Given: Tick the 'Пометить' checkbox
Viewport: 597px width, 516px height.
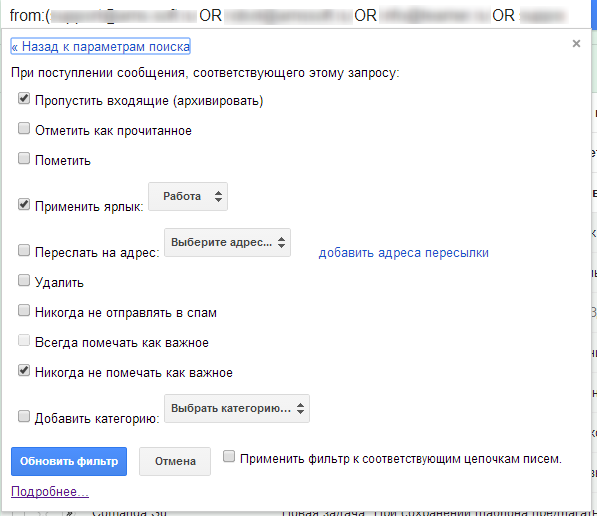Looking at the screenshot, I should (x=24, y=158).
